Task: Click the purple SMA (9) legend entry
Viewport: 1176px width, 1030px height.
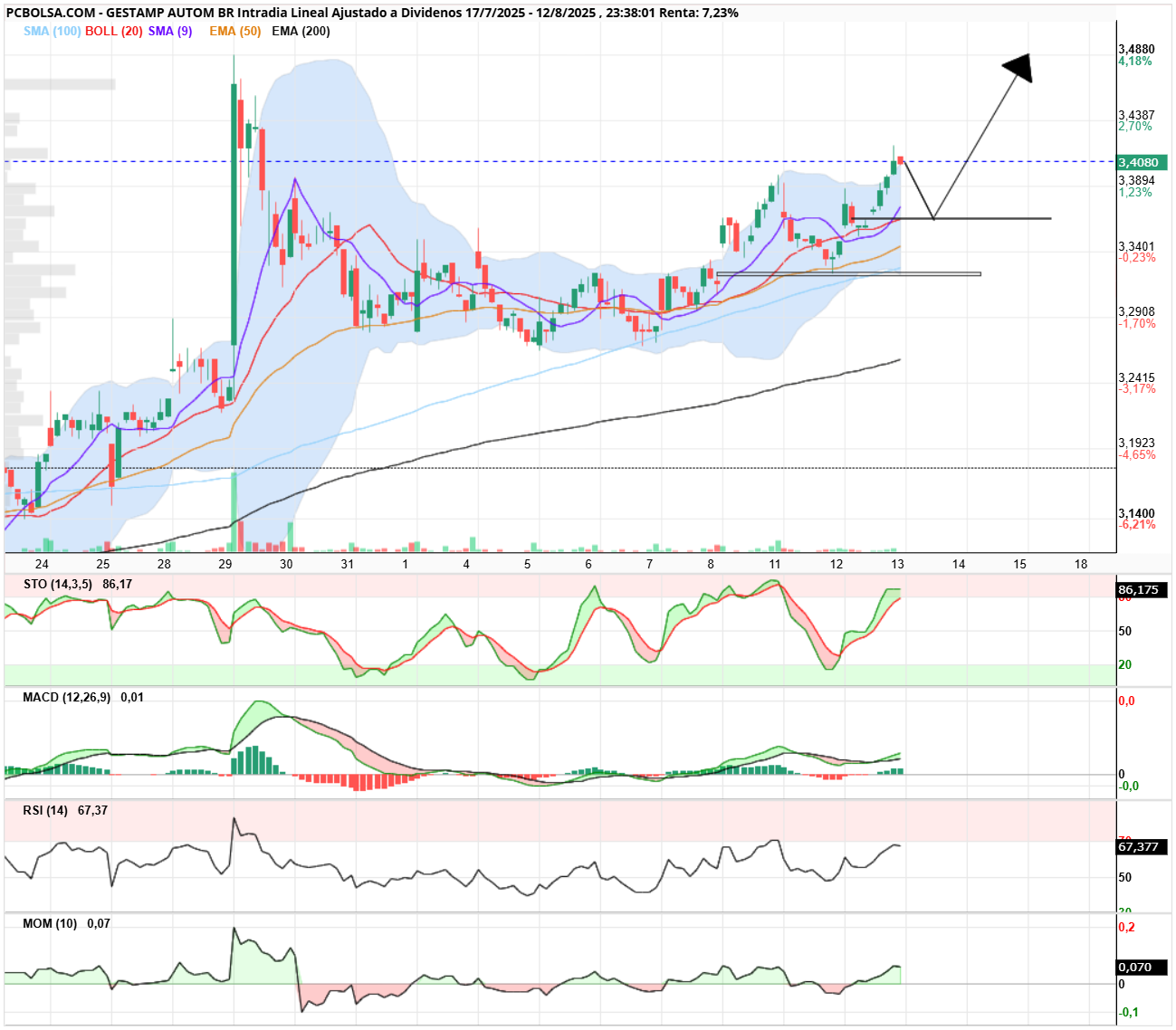Action: click(170, 31)
